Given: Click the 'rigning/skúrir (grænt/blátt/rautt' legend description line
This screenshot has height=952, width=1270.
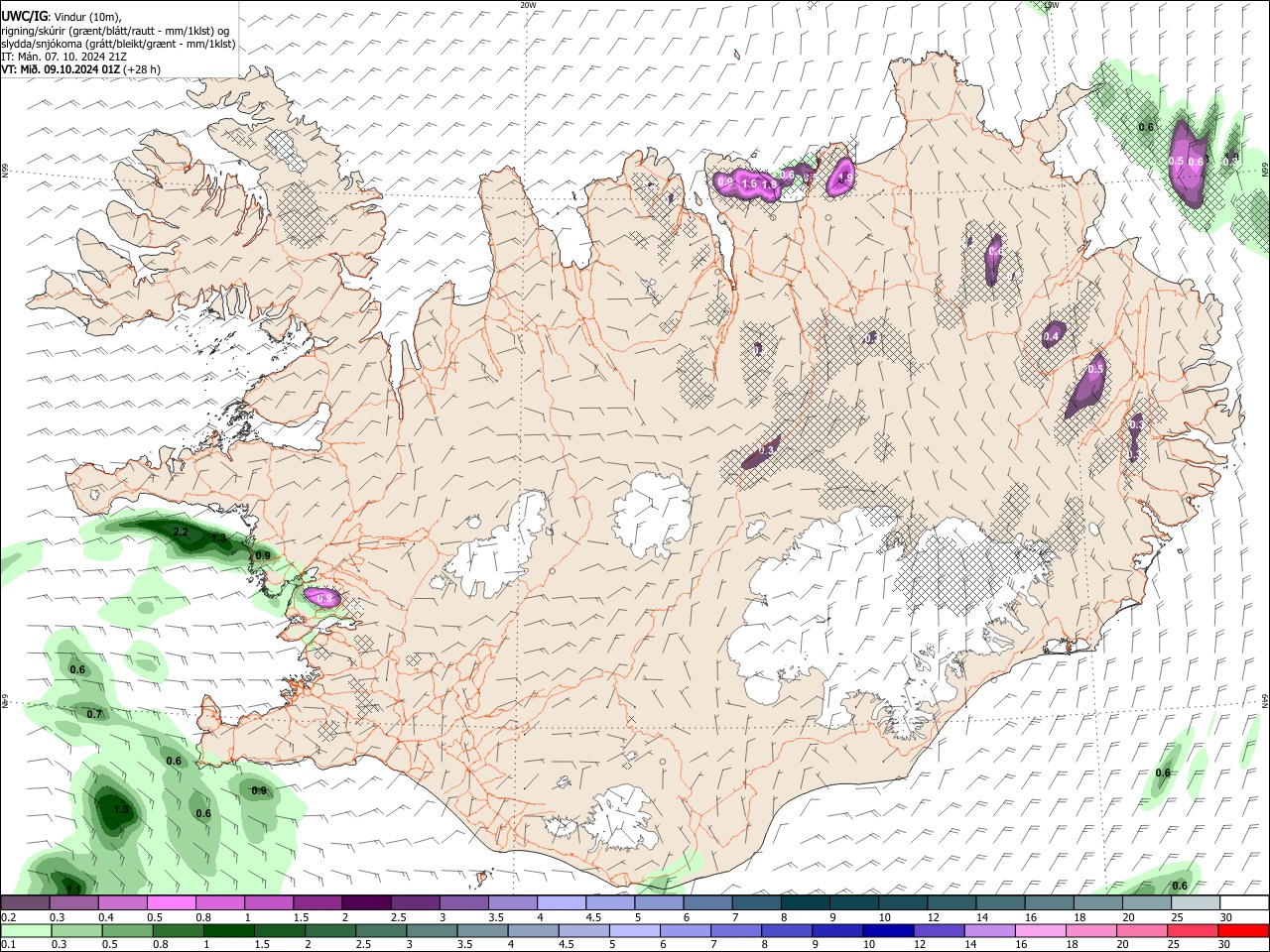Looking at the screenshot, I should [x=117, y=30].
